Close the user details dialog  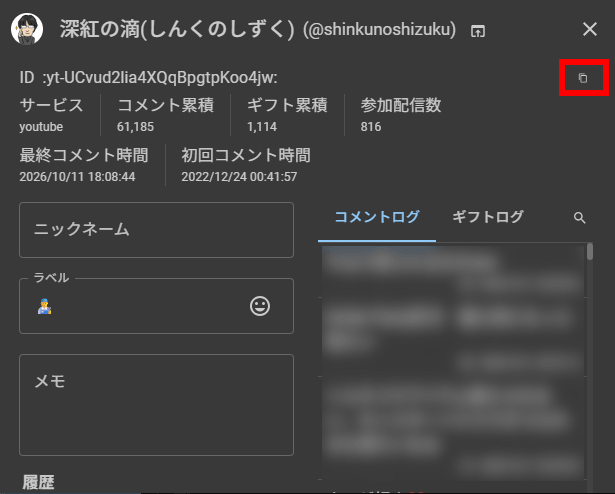click(590, 29)
